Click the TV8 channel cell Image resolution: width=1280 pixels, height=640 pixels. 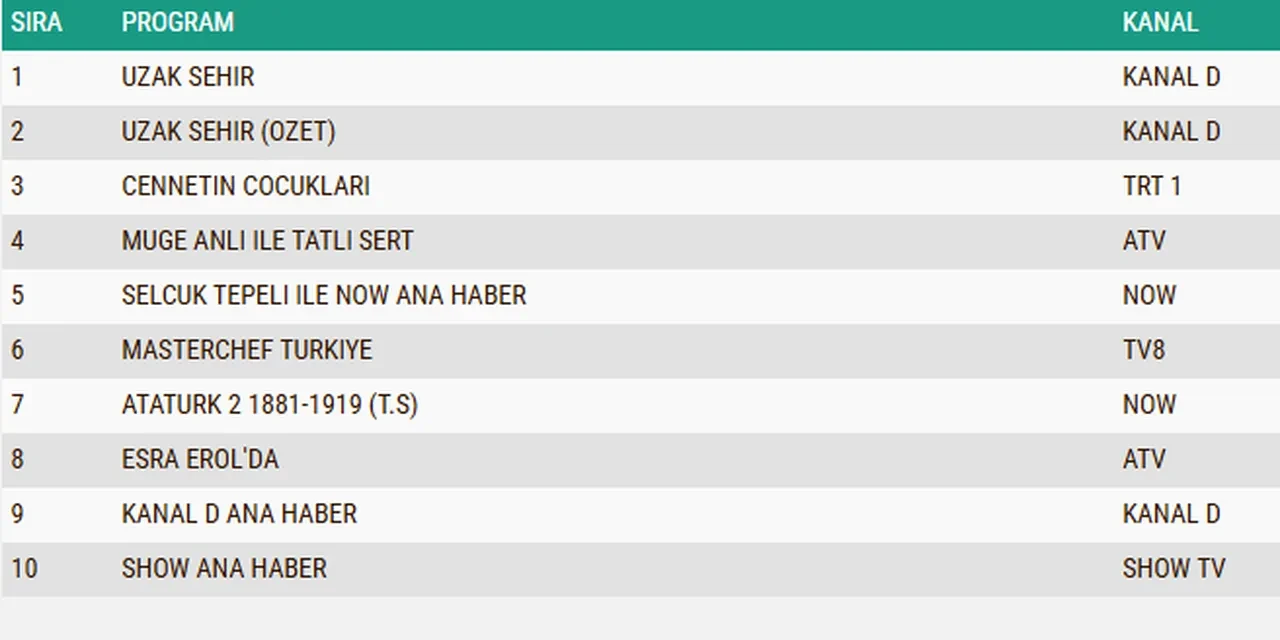(1144, 350)
